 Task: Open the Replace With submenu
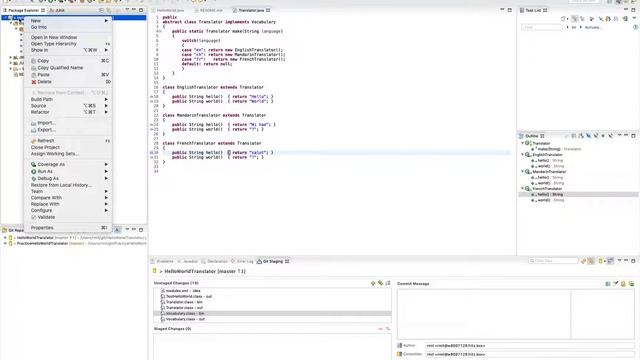click(x=68, y=204)
